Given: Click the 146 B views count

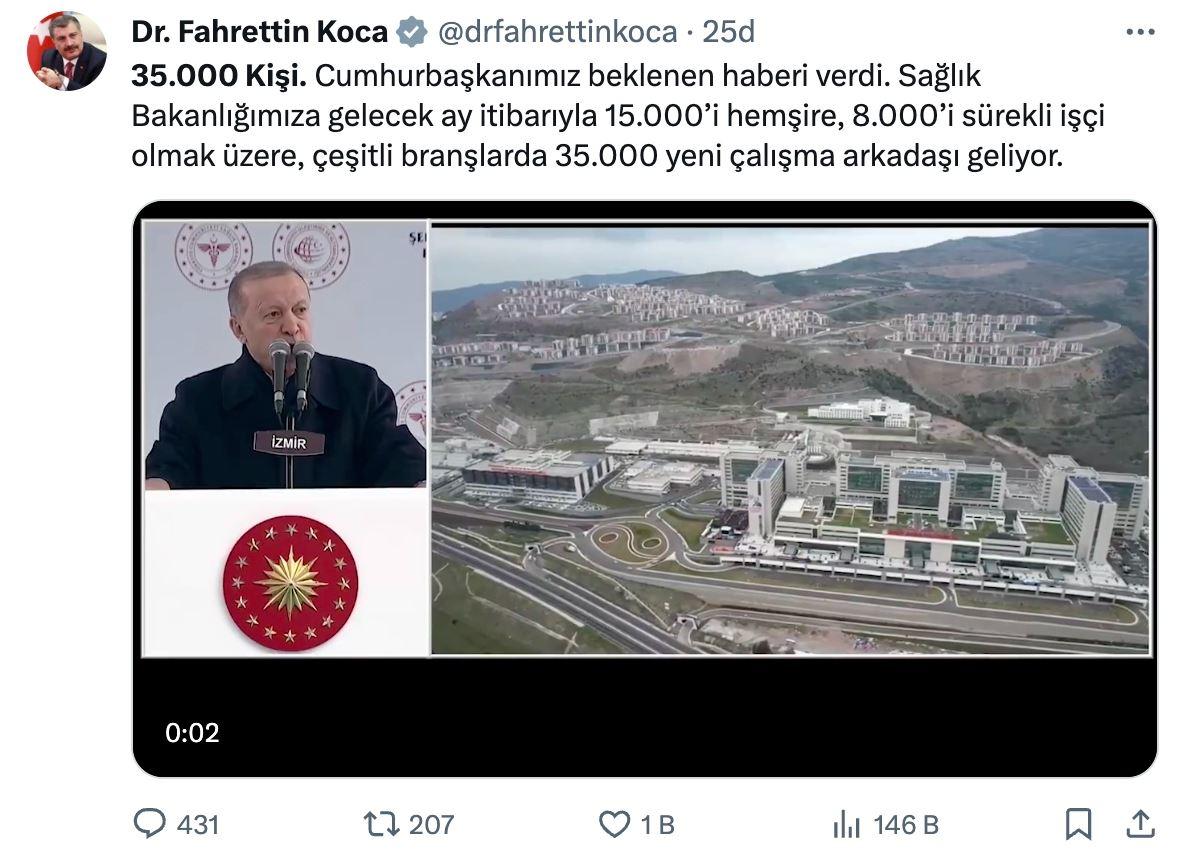Looking at the screenshot, I should 906,825.
